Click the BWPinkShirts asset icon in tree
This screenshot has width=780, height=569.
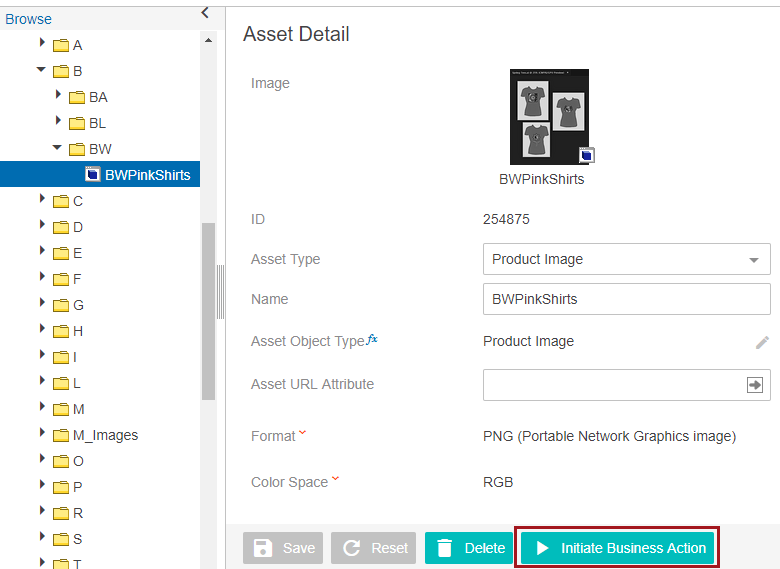(92, 175)
